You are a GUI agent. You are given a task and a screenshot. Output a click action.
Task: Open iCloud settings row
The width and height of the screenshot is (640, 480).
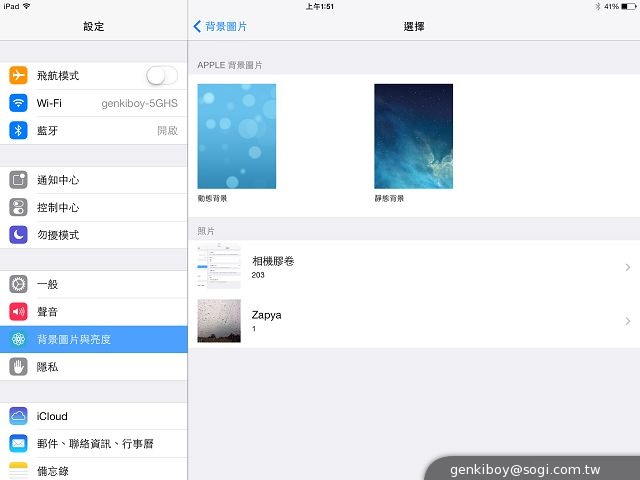(93, 416)
